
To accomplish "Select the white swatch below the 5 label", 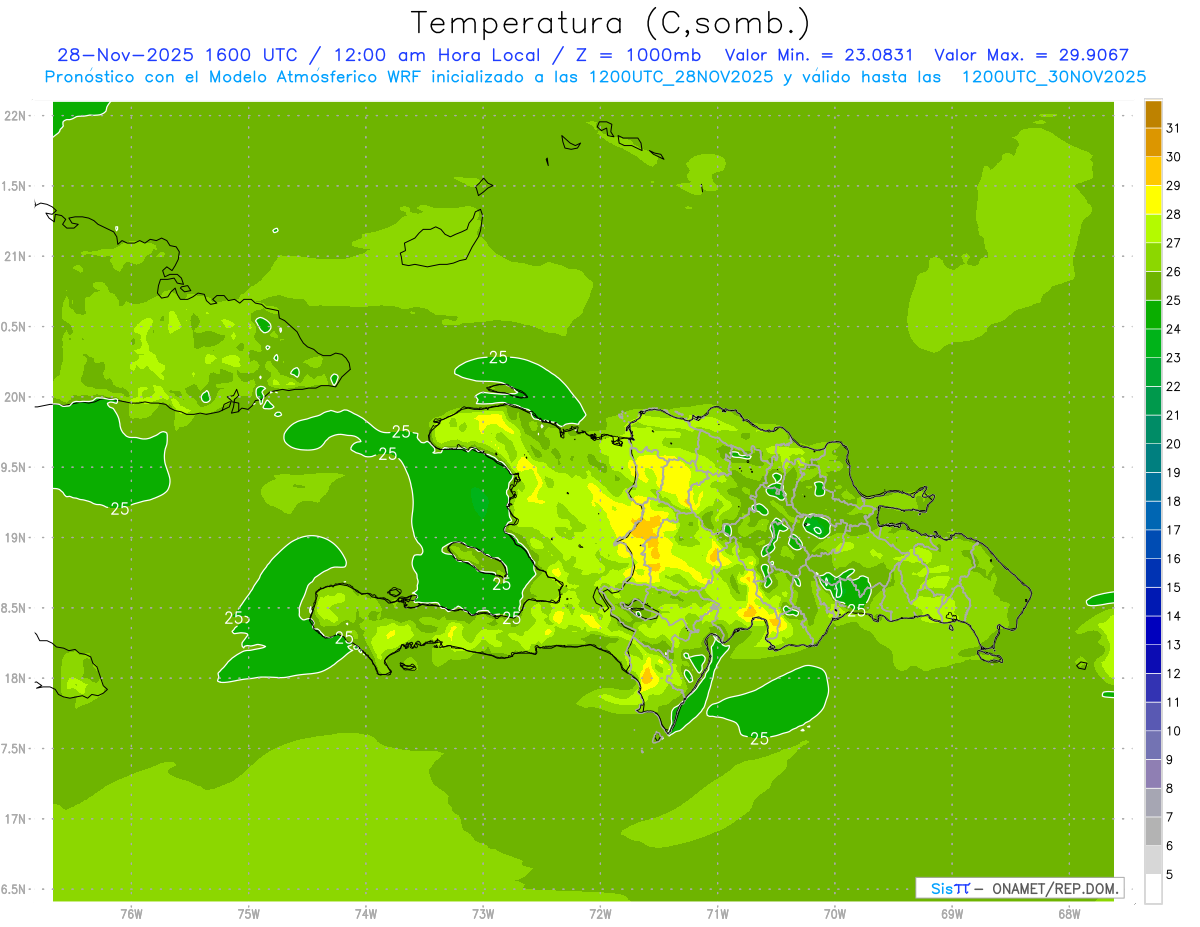I will (x=1153, y=889).
